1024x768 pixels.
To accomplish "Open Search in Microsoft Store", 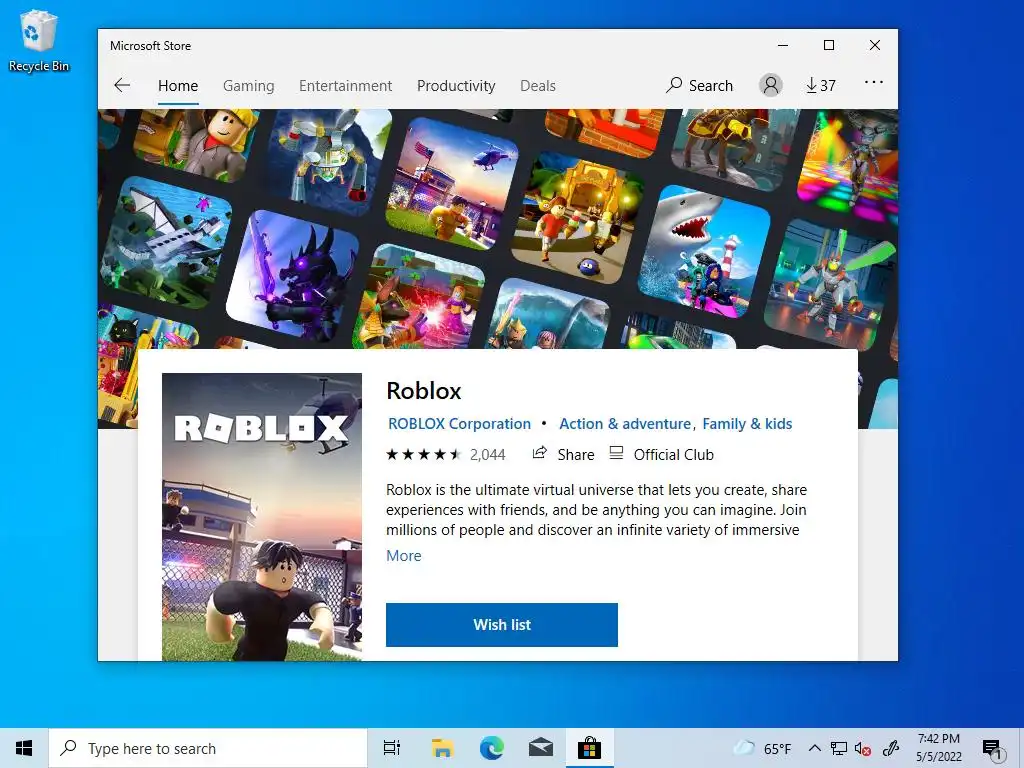I will pos(699,86).
